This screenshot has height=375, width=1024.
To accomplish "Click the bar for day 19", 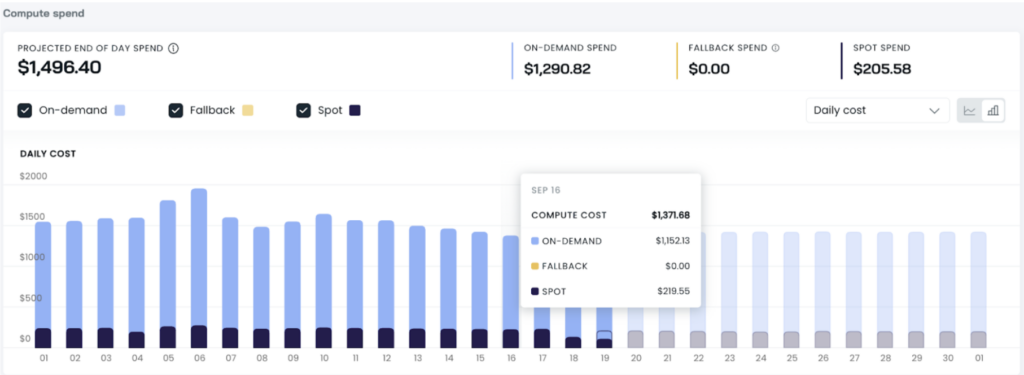I will point(605,328).
